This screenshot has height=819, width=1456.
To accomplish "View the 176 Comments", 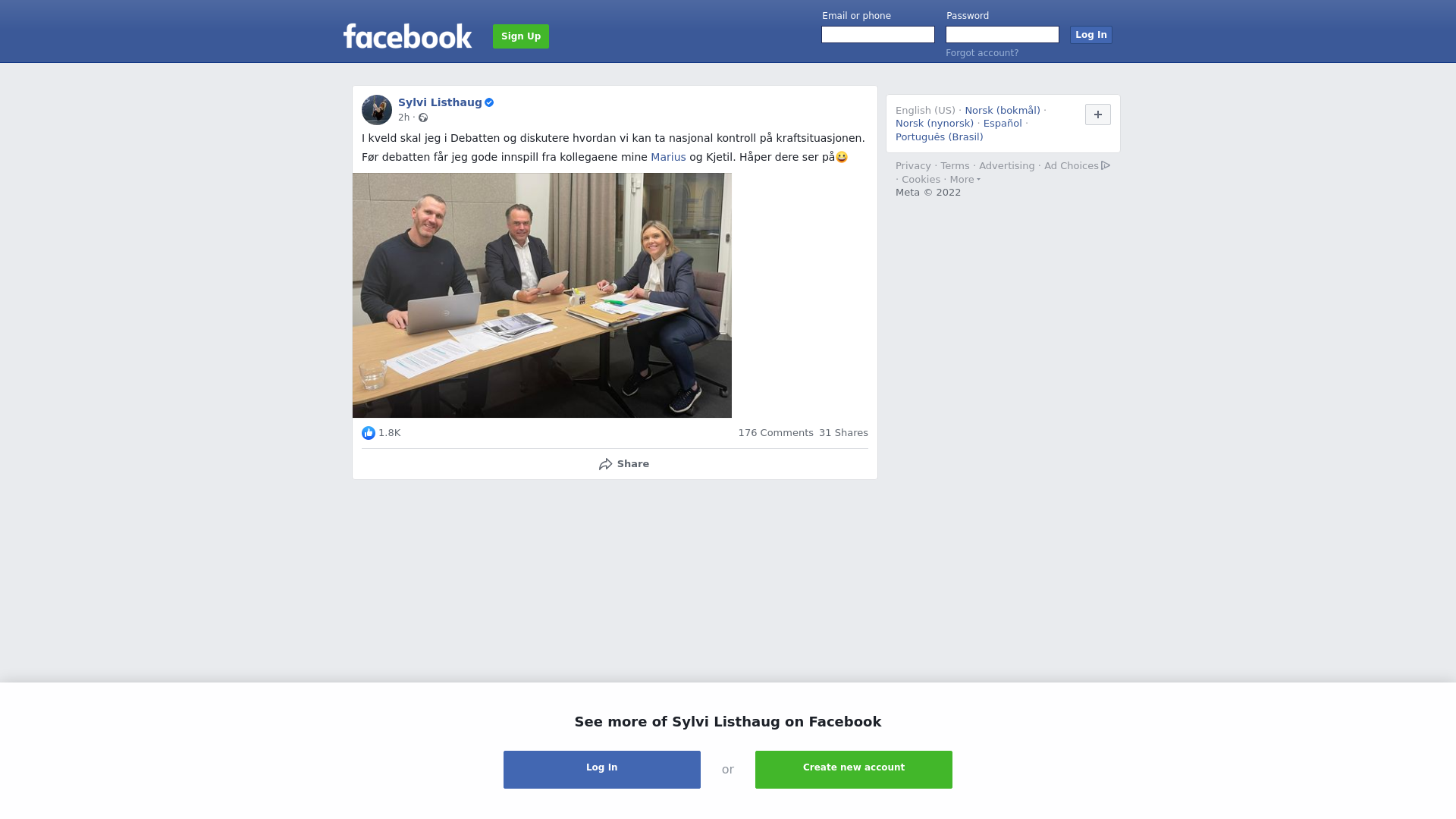I will (776, 433).
